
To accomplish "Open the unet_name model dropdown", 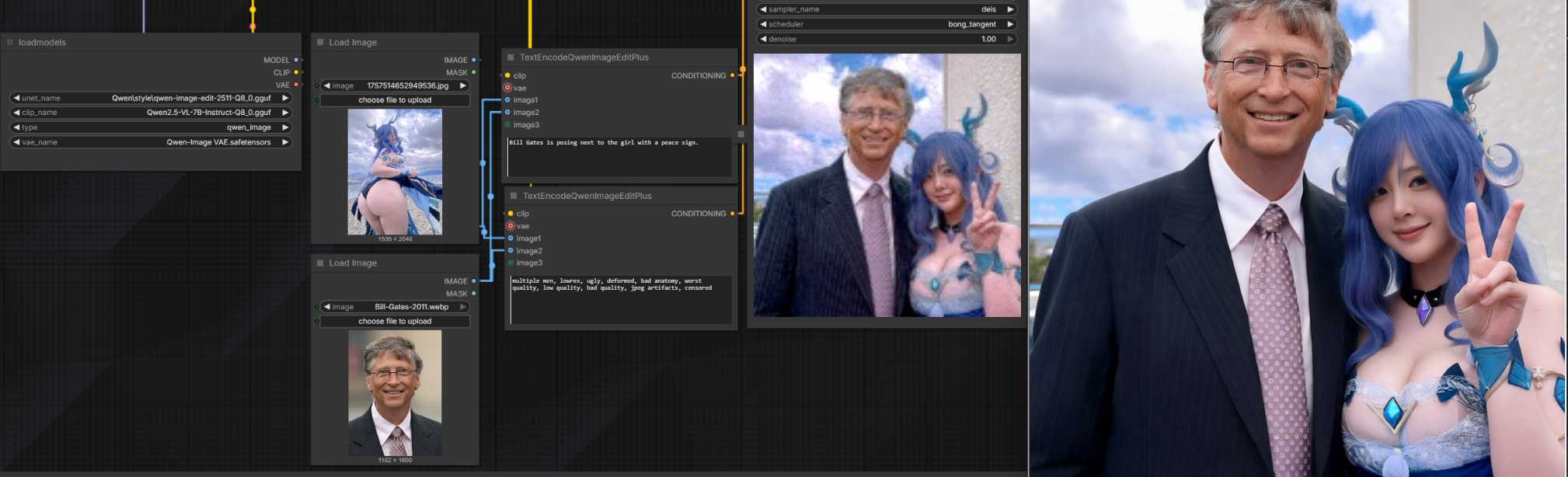I will [151, 98].
